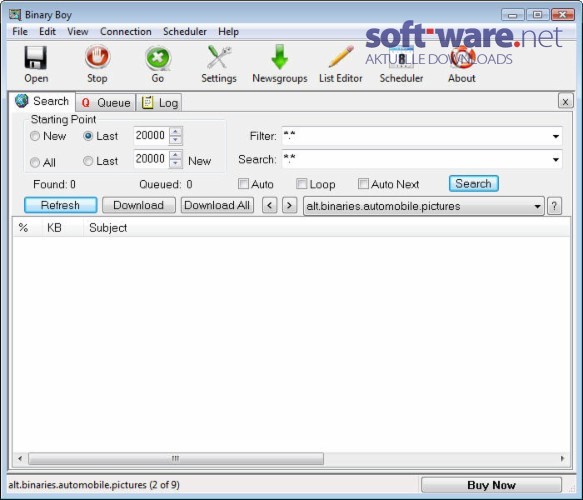Click into the Search pattern text field
583x500 pixels.
(x=416, y=160)
